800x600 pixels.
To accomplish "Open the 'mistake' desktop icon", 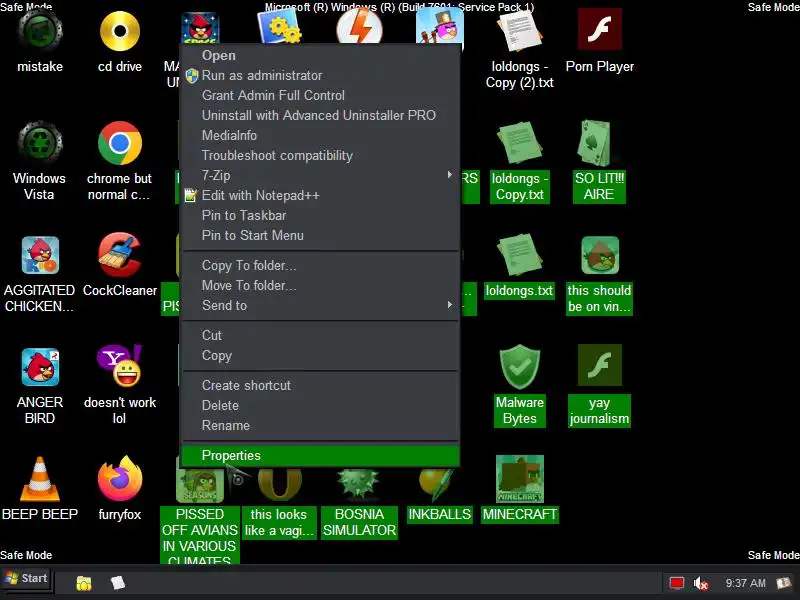I will 40,32.
